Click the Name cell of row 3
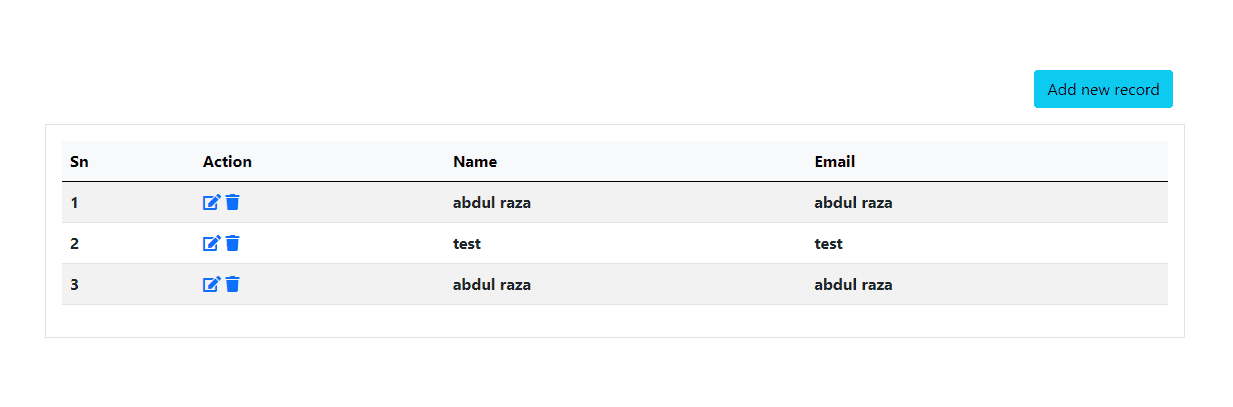 (x=492, y=285)
